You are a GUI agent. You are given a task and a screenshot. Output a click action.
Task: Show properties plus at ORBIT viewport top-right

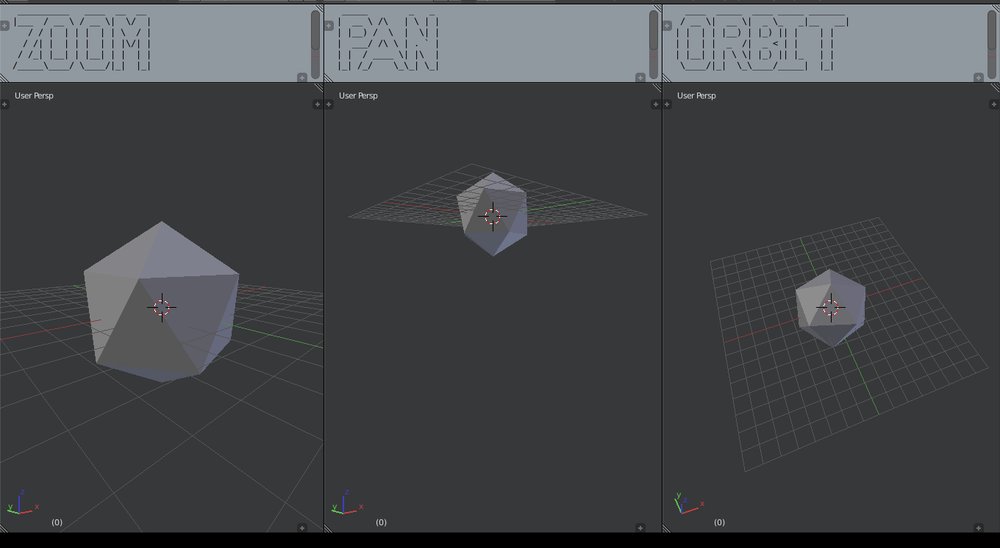[994, 104]
